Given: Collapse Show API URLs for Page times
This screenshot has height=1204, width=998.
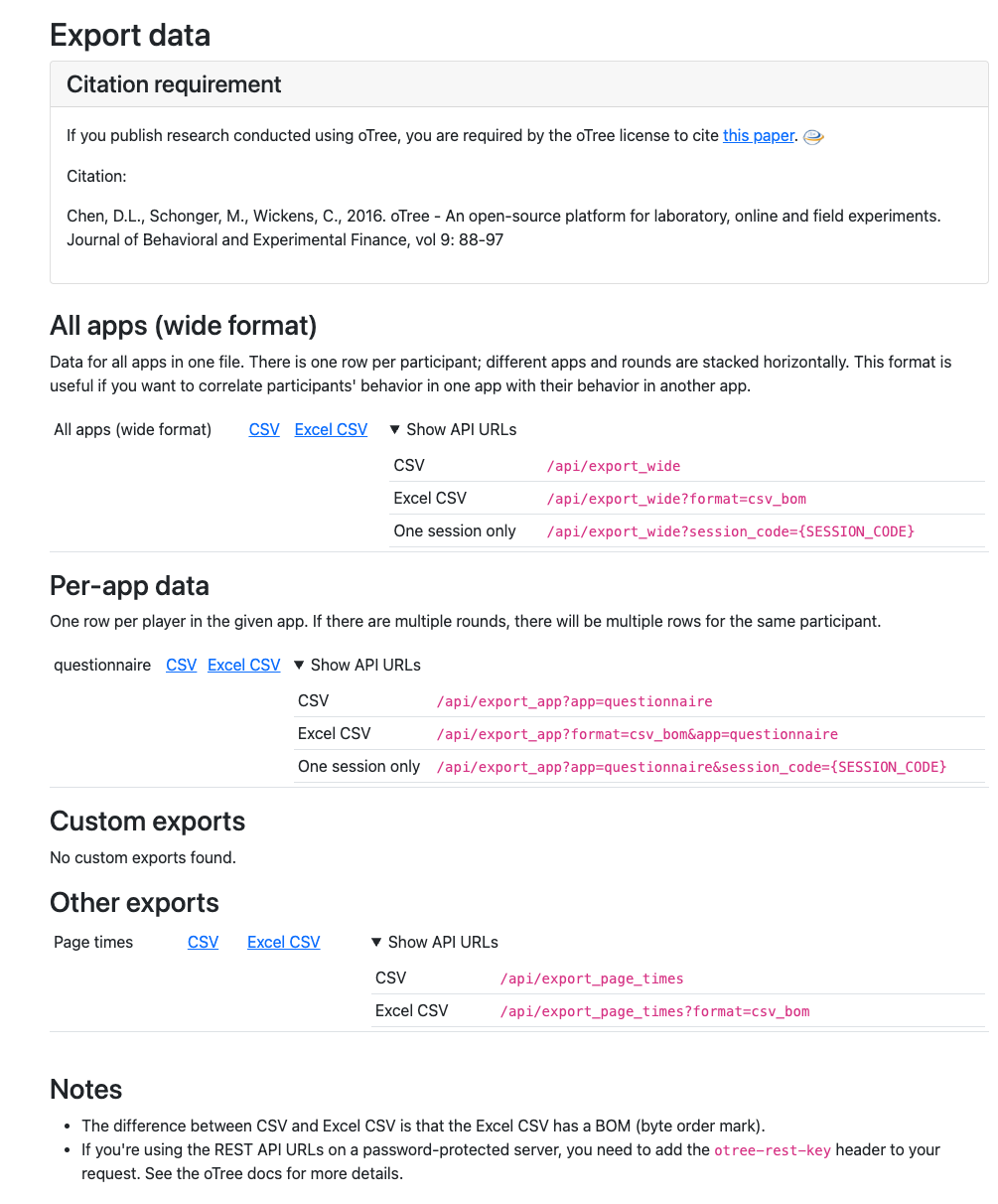Looking at the screenshot, I should point(434,943).
